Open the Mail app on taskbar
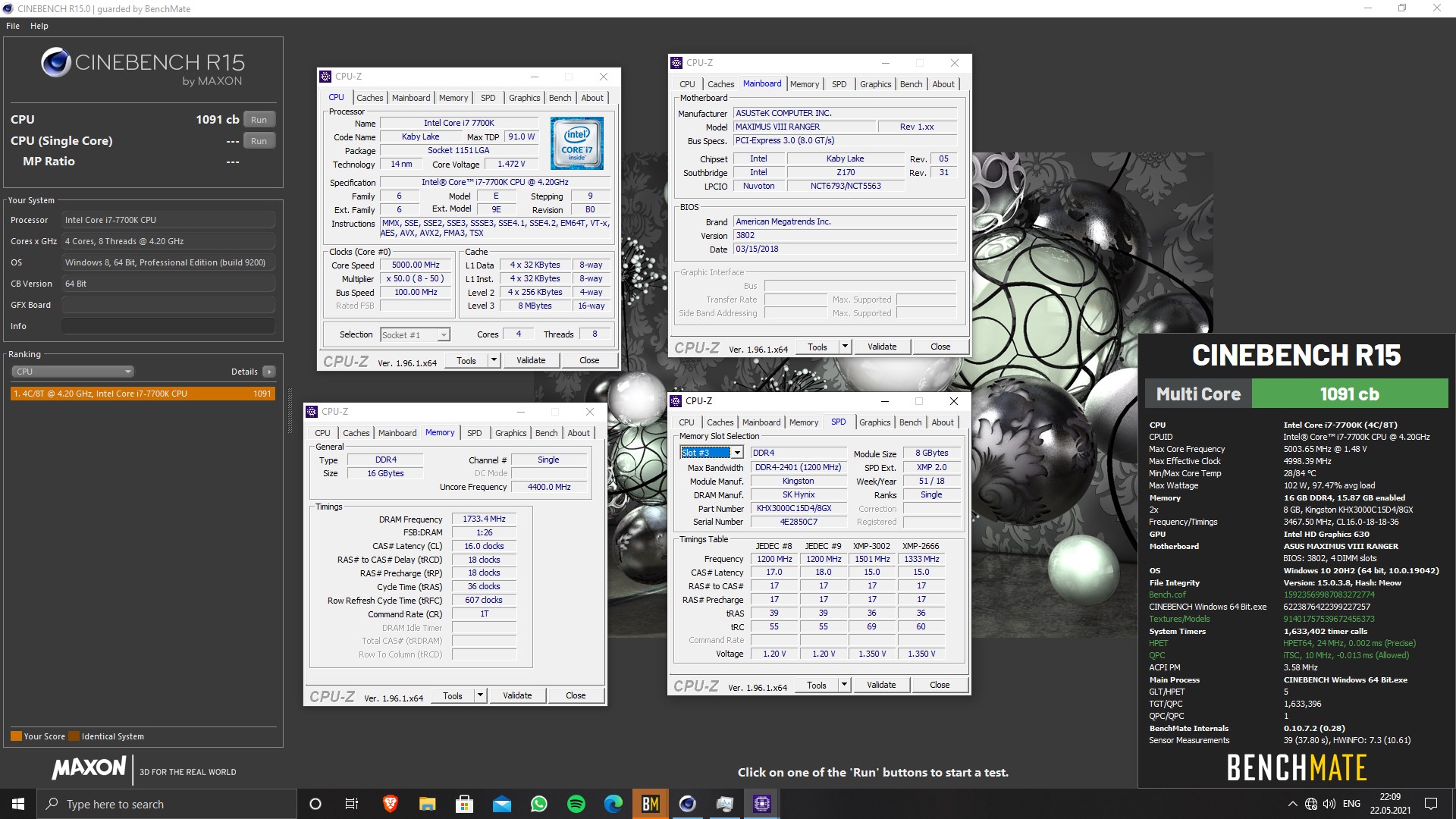This screenshot has height=819, width=1456. 501,804
